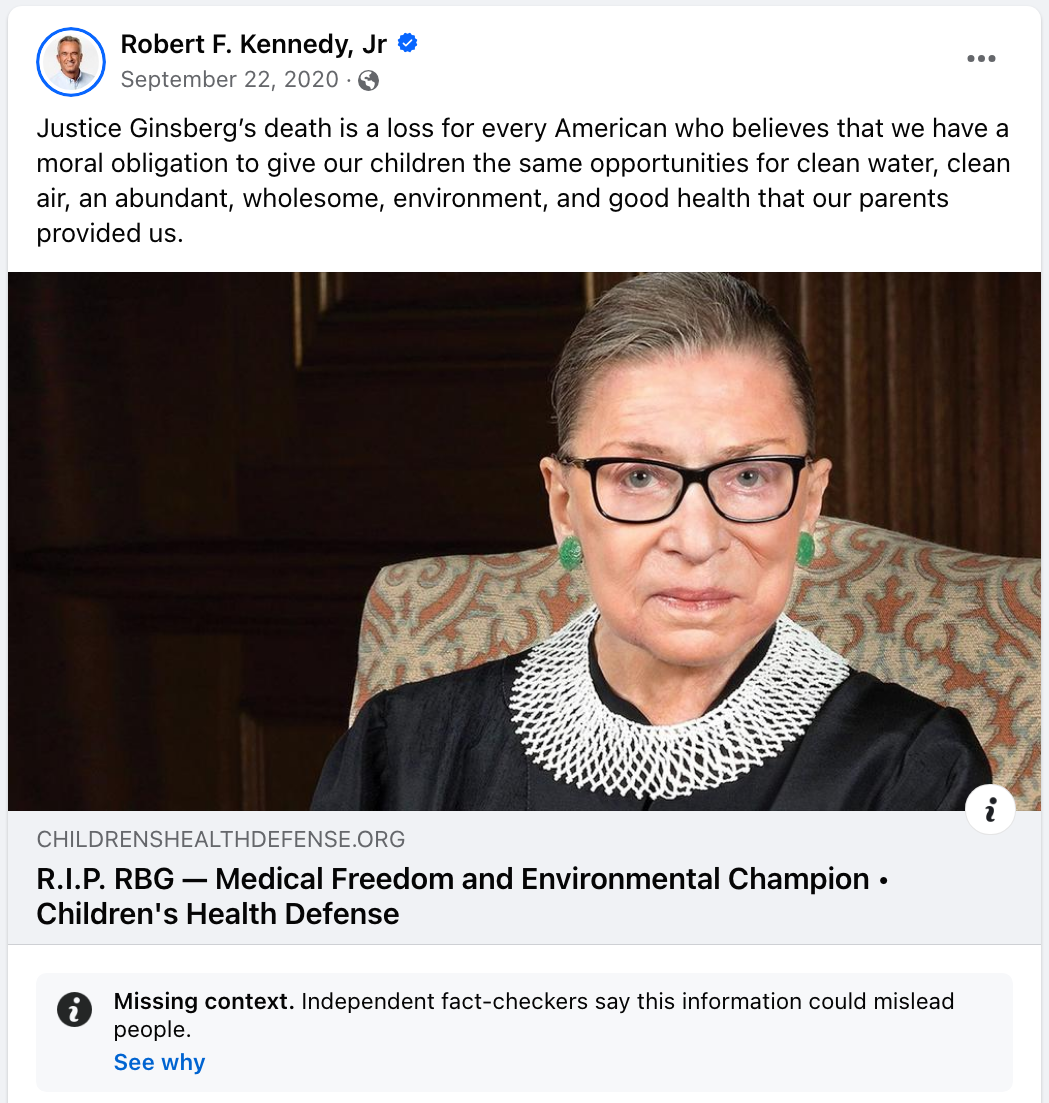Click the dark info icon beside Missing context
The height and width of the screenshot is (1103, 1049).
point(75,1009)
